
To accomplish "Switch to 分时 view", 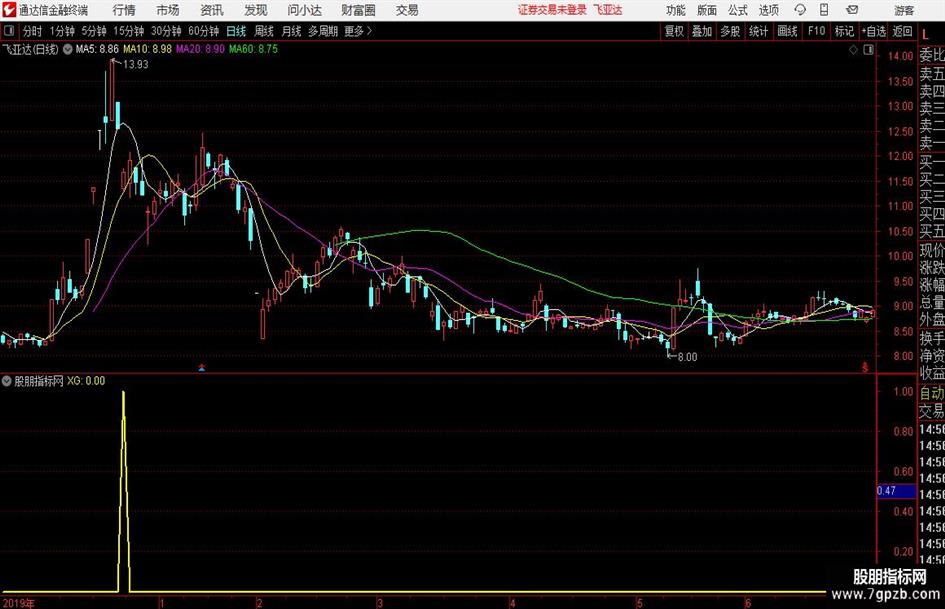I will pos(33,31).
